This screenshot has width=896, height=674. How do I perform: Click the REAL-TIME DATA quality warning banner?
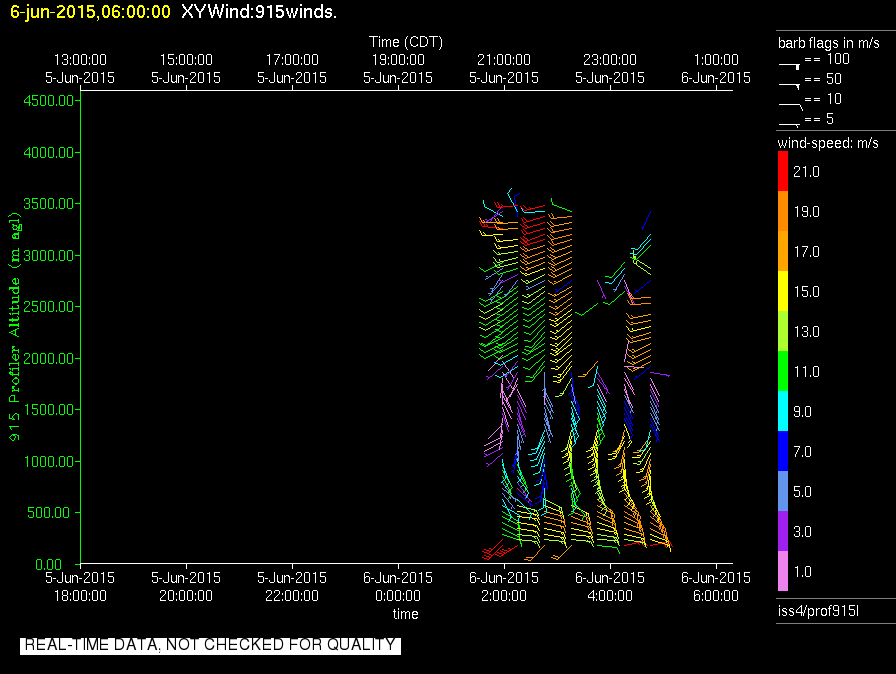210,645
